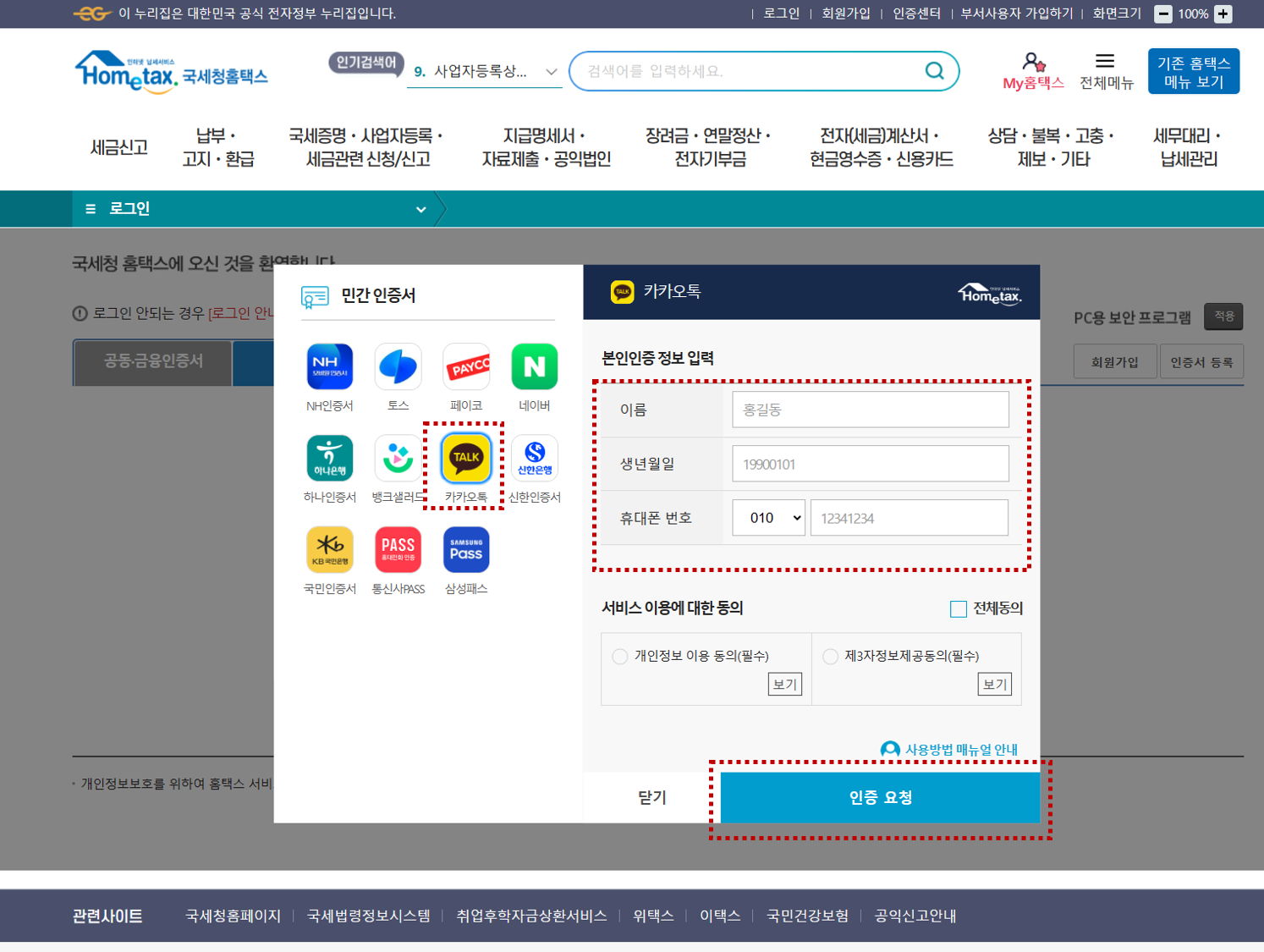This screenshot has height=952, width=1264.
Task: Pick the 신한인증서 Shinhan Bank icon
Action: pos(535,458)
